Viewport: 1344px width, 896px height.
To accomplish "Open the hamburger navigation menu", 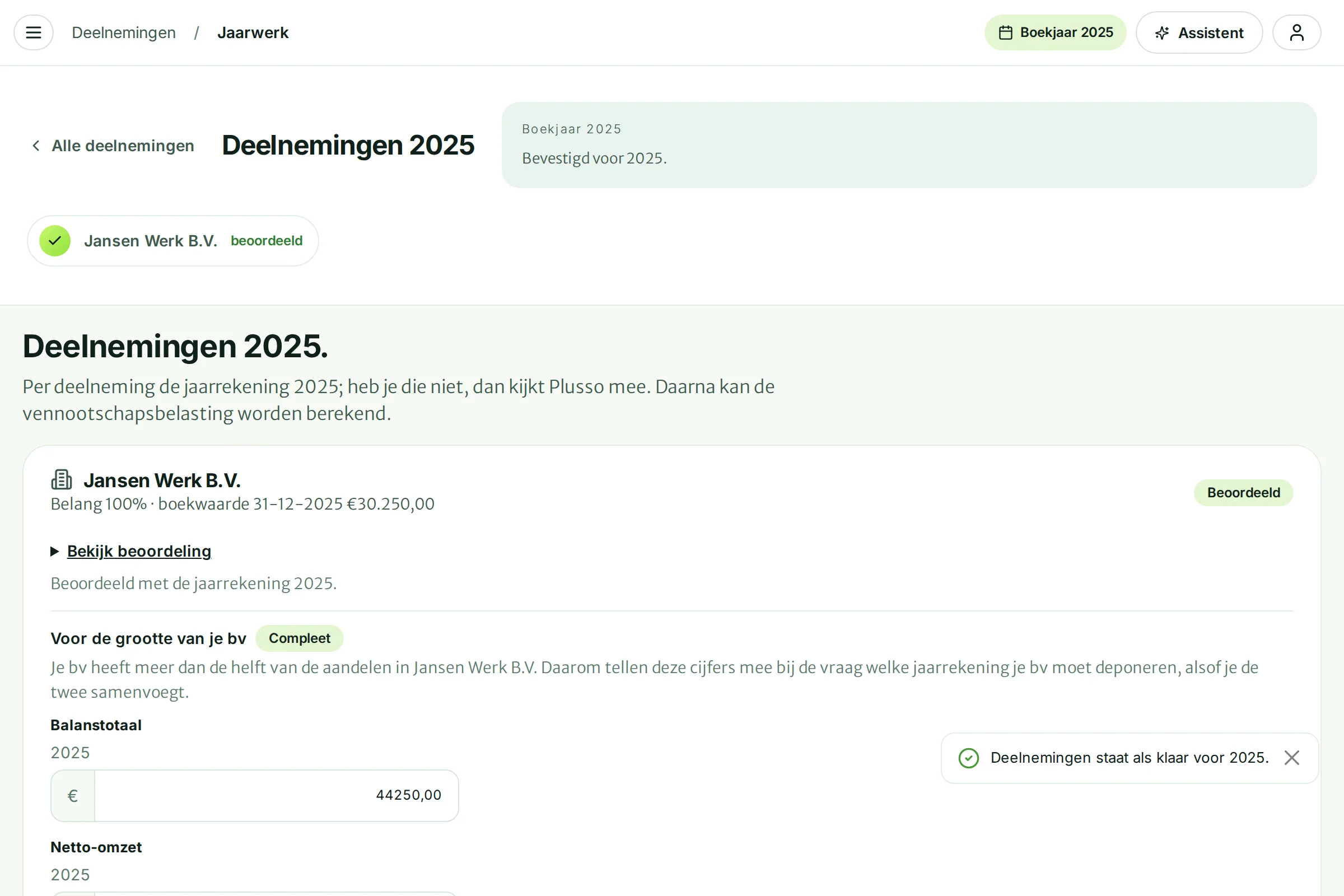I will pyautogui.click(x=34, y=32).
